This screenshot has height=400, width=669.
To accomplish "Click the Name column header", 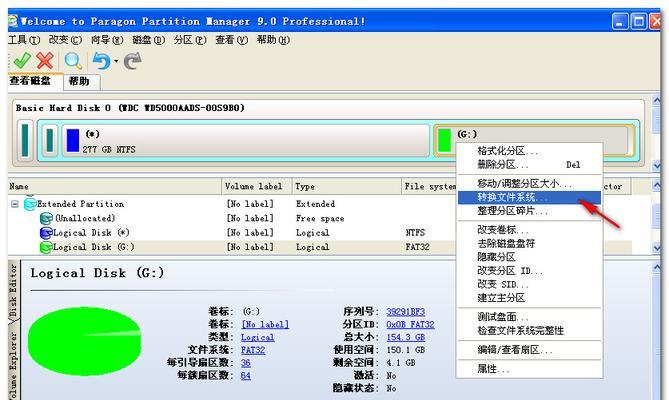I will click(115, 186).
